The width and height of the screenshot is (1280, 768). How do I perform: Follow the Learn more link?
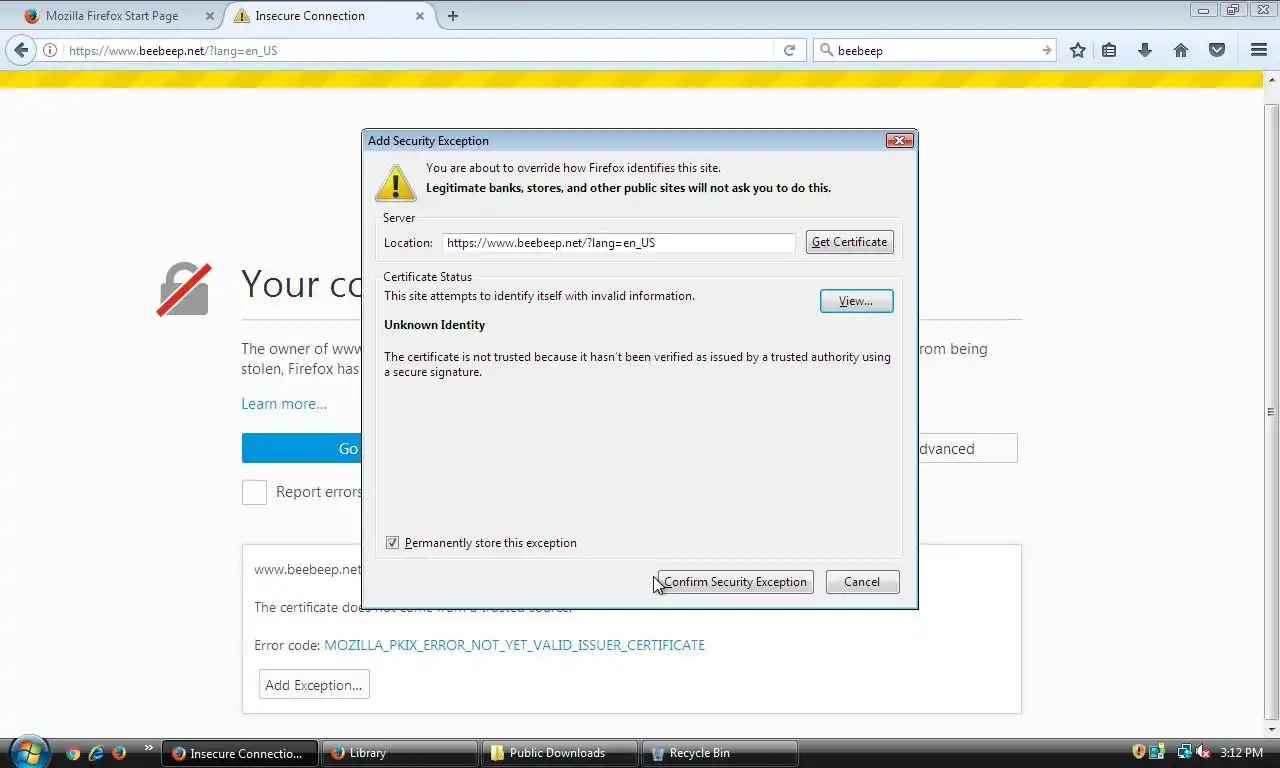(x=284, y=404)
